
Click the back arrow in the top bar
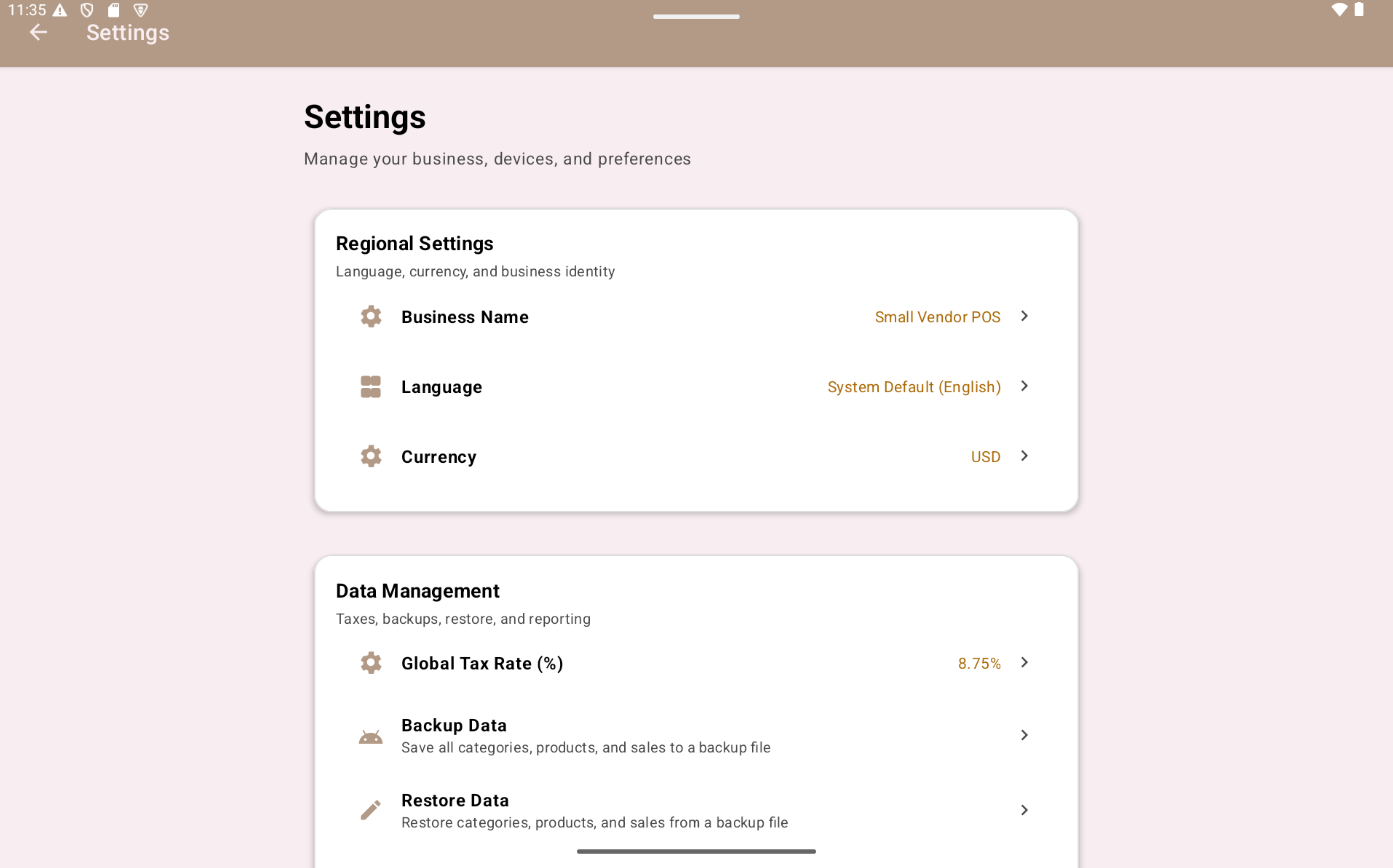[x=38, y=32]
